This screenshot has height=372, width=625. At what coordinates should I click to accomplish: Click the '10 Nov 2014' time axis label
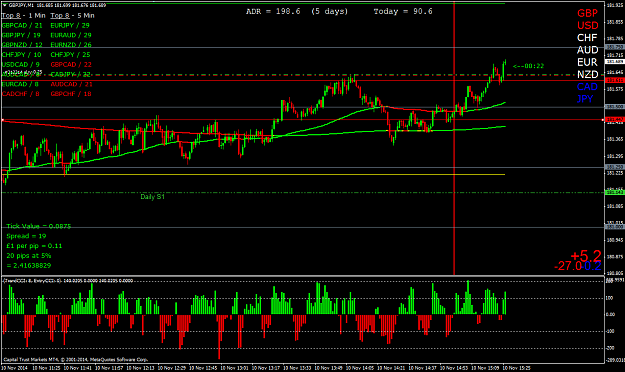(15, 368)
